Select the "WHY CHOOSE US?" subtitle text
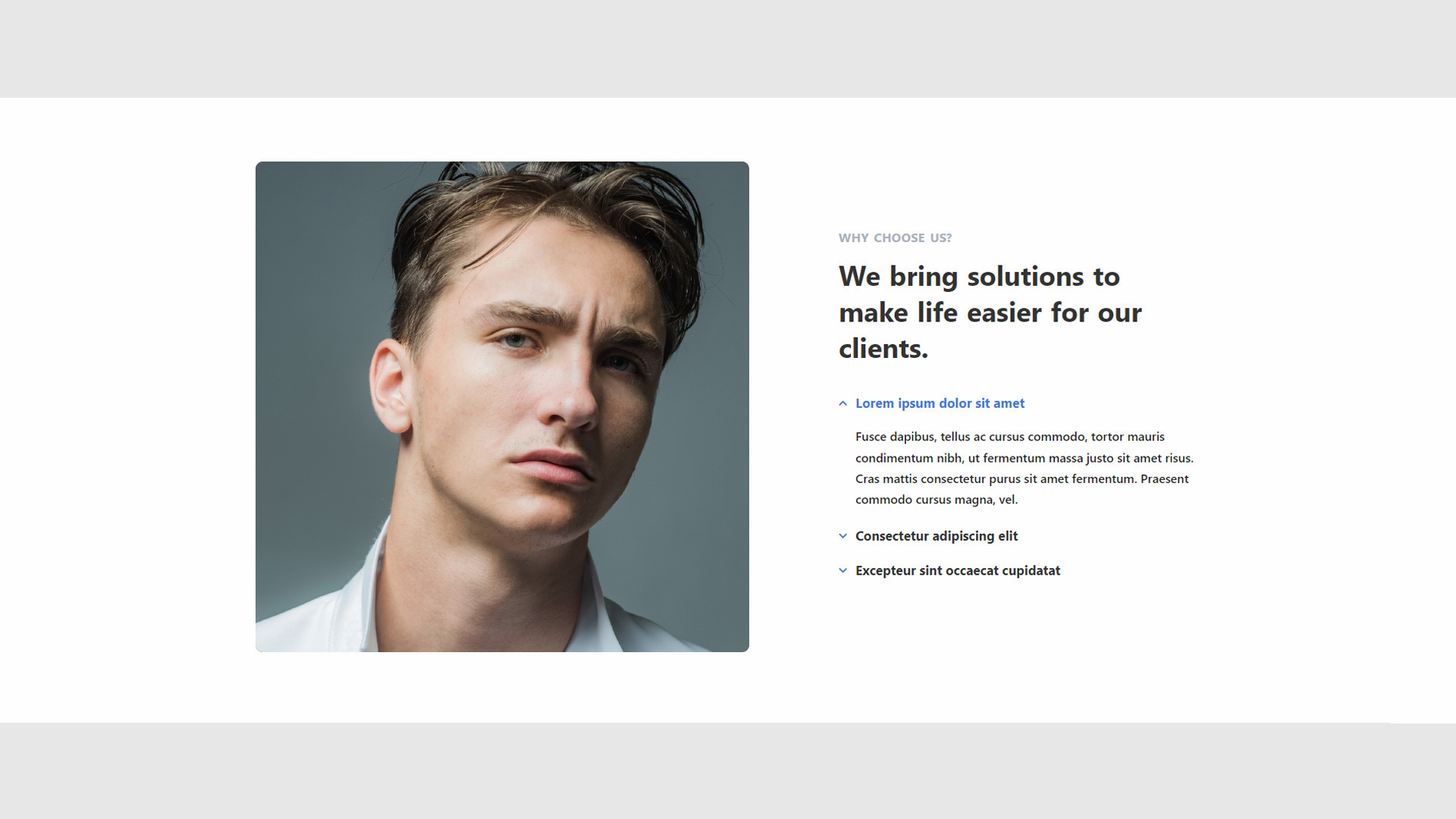This screenshot has height=819, width=1456. pyautogui.click(x=895, y=238)
